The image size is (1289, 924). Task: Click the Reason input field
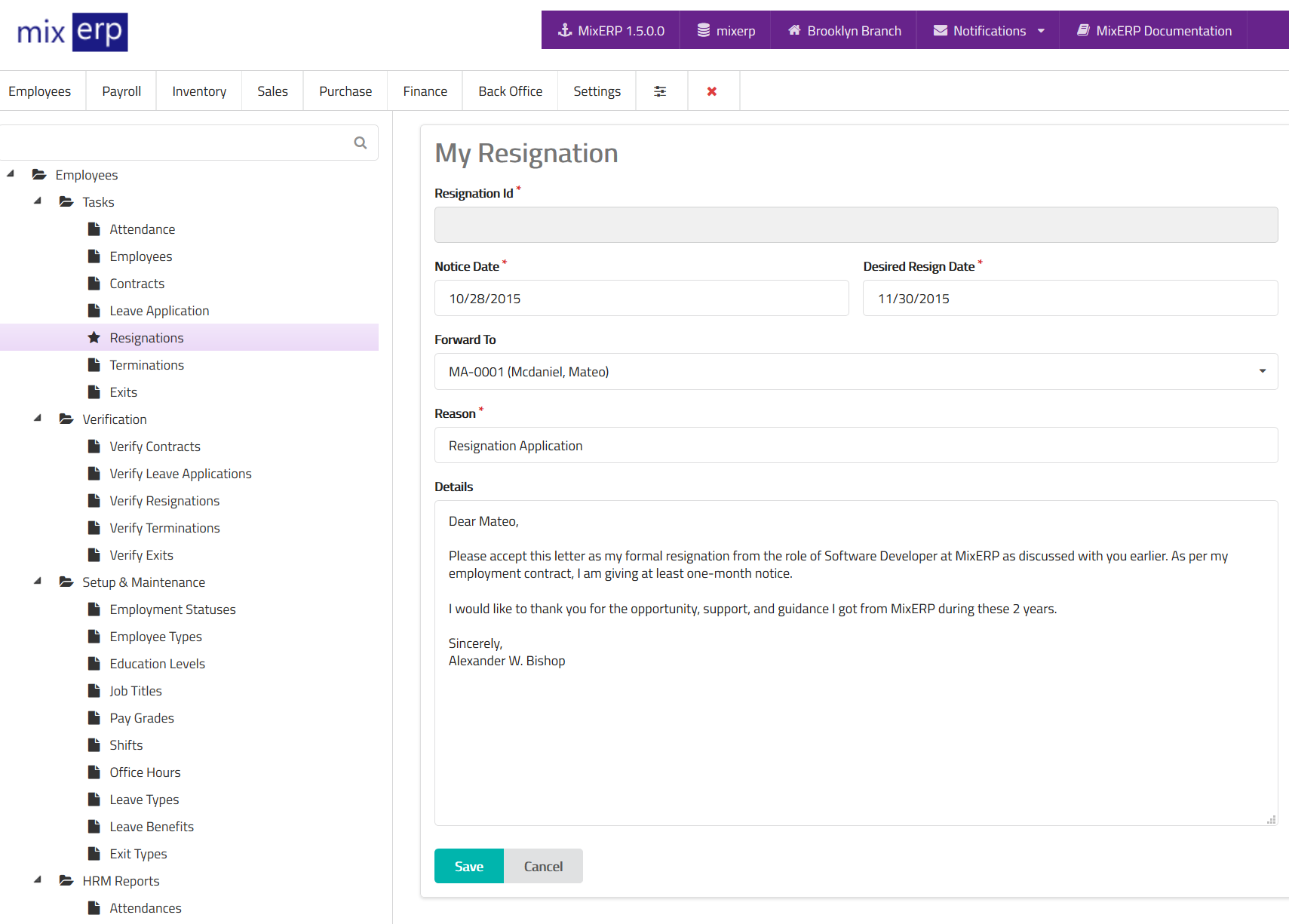click(856, 445)
